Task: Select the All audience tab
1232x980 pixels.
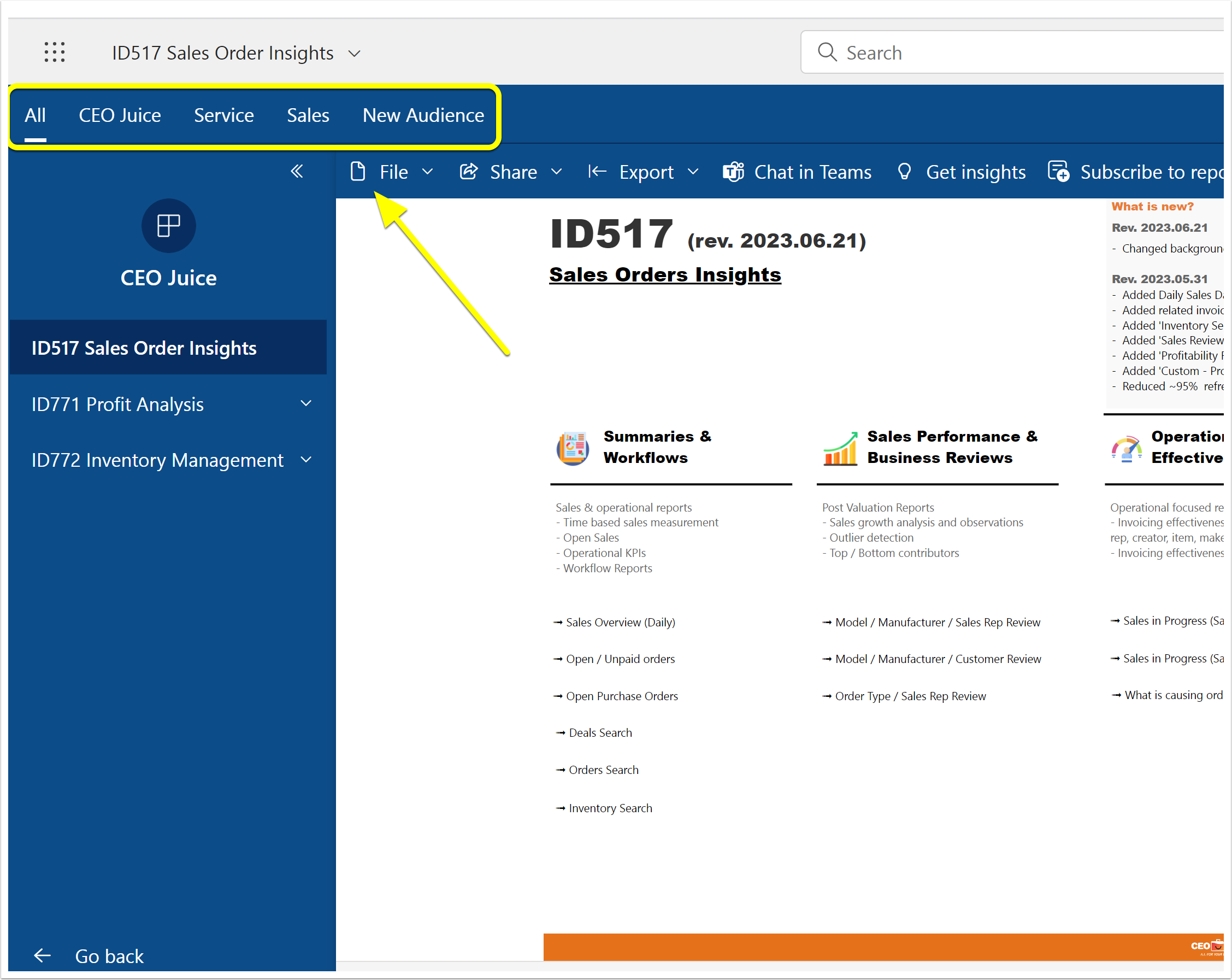Action: [35, 115]
